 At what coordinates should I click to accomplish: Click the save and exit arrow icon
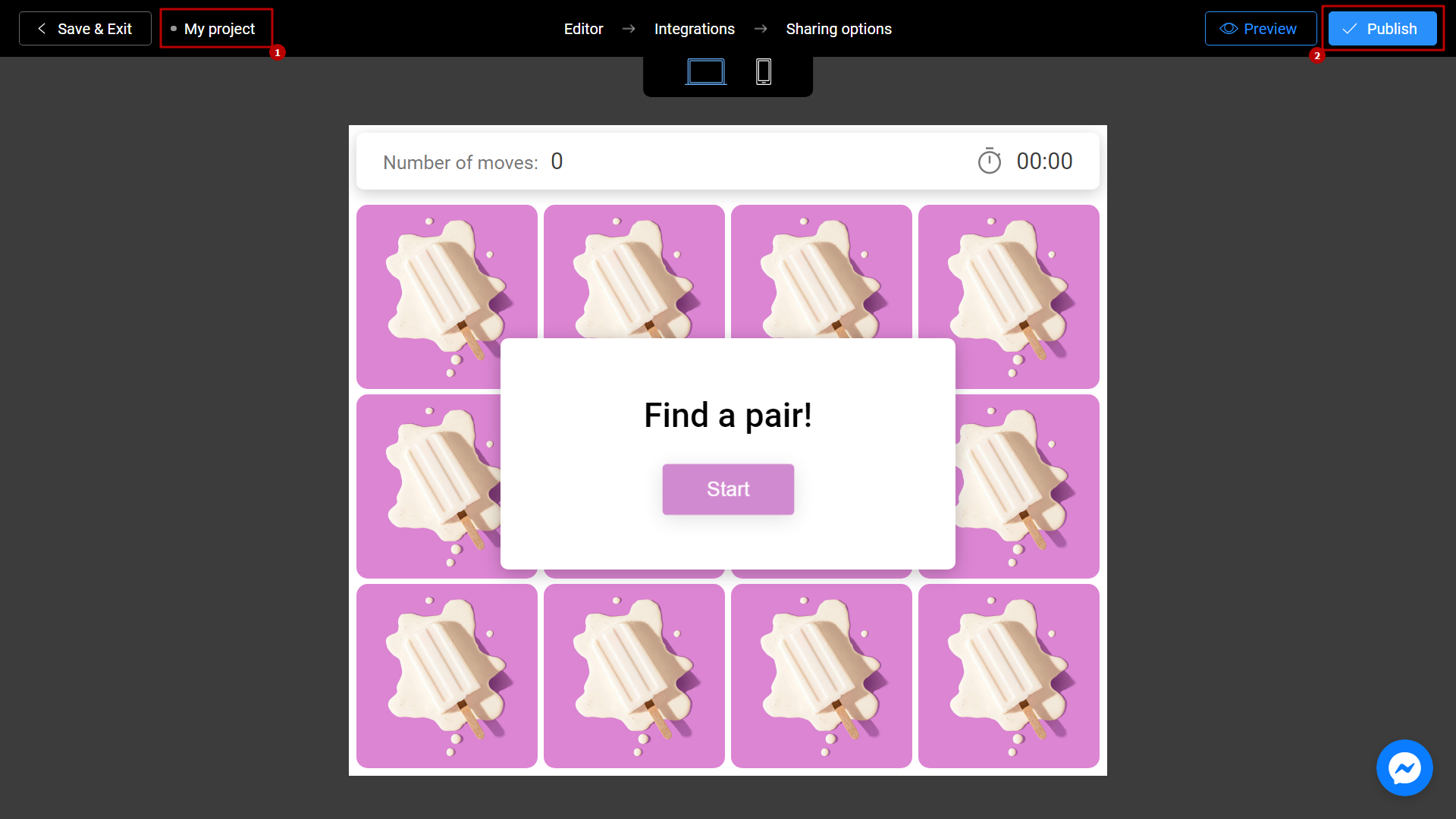[40, 28]
